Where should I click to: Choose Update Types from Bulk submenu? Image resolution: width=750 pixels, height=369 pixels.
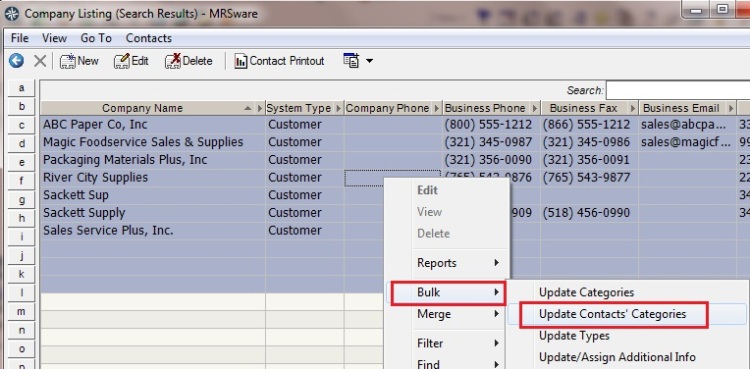(627, 336)
